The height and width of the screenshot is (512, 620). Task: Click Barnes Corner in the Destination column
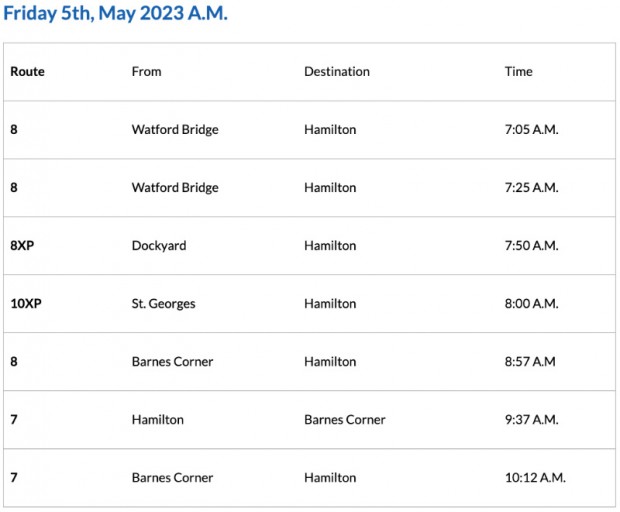345,420
